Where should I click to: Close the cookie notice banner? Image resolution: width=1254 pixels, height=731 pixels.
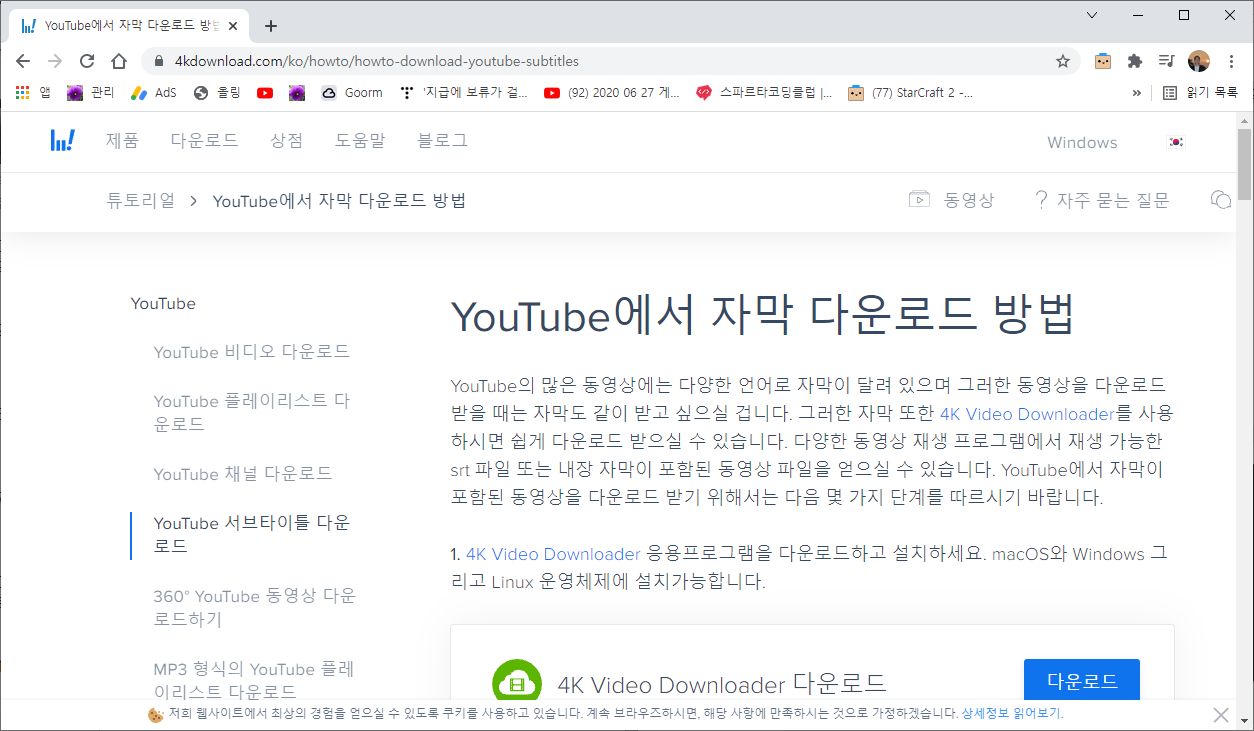(1221, 714)
